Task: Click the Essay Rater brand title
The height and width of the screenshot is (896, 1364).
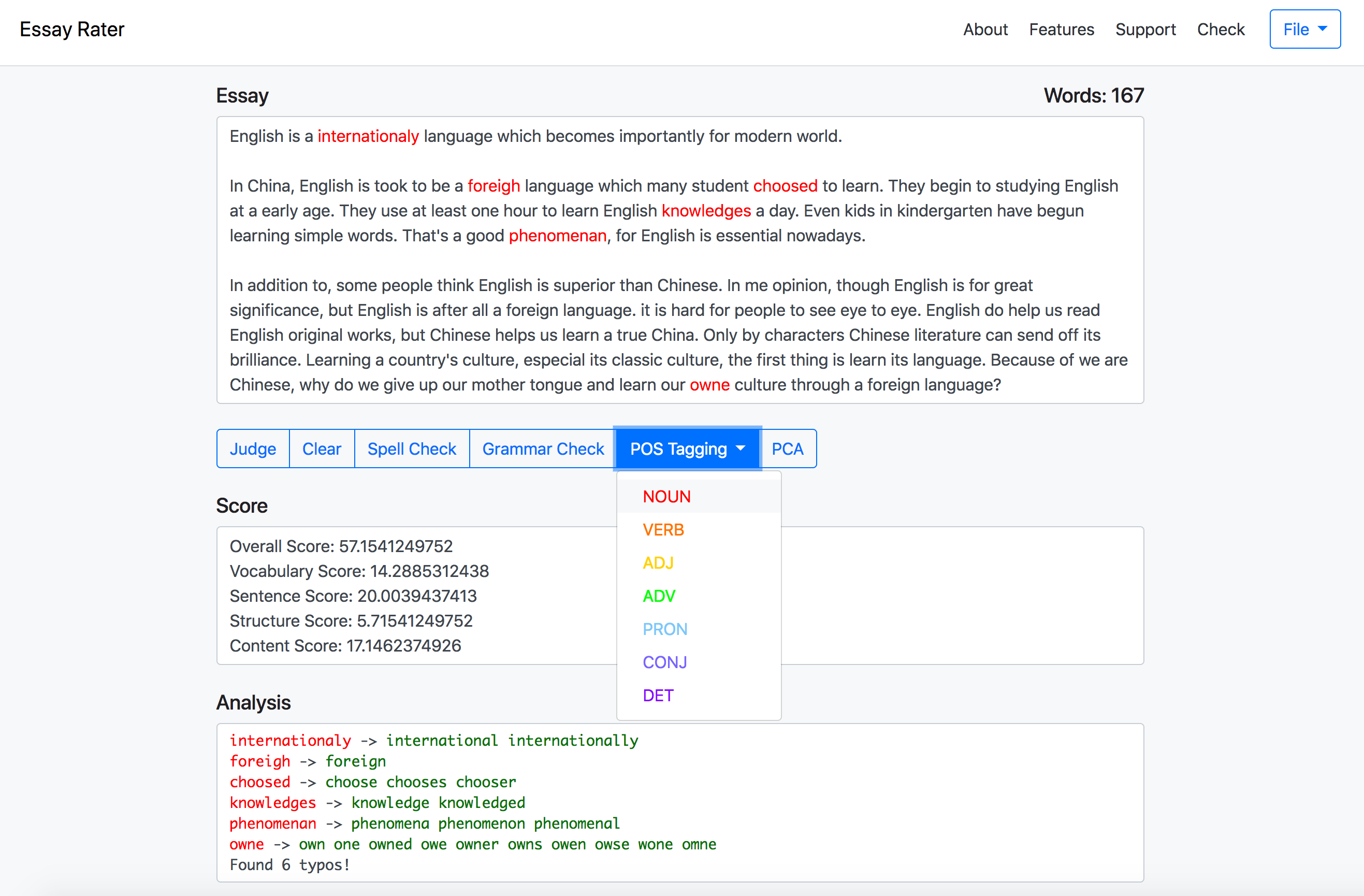Action: 71,29
